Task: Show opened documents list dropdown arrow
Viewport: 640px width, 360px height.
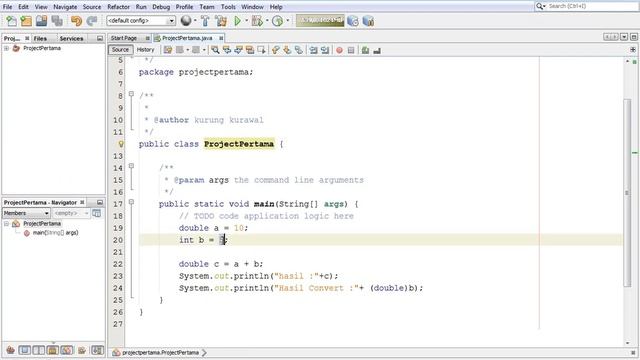Action: [624, 37]
